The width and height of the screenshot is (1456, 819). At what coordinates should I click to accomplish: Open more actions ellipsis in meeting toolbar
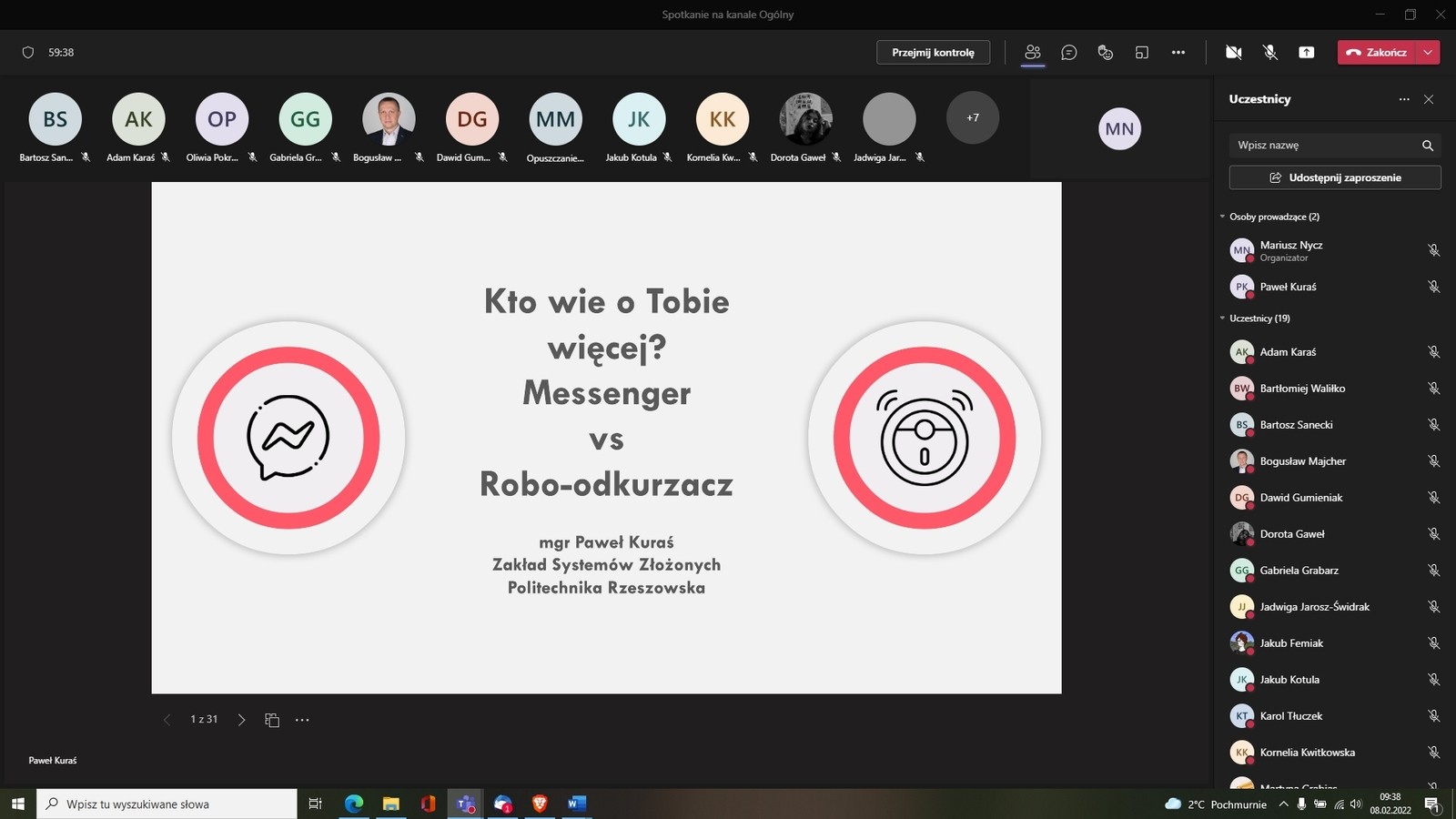(x=1178, y=53)
